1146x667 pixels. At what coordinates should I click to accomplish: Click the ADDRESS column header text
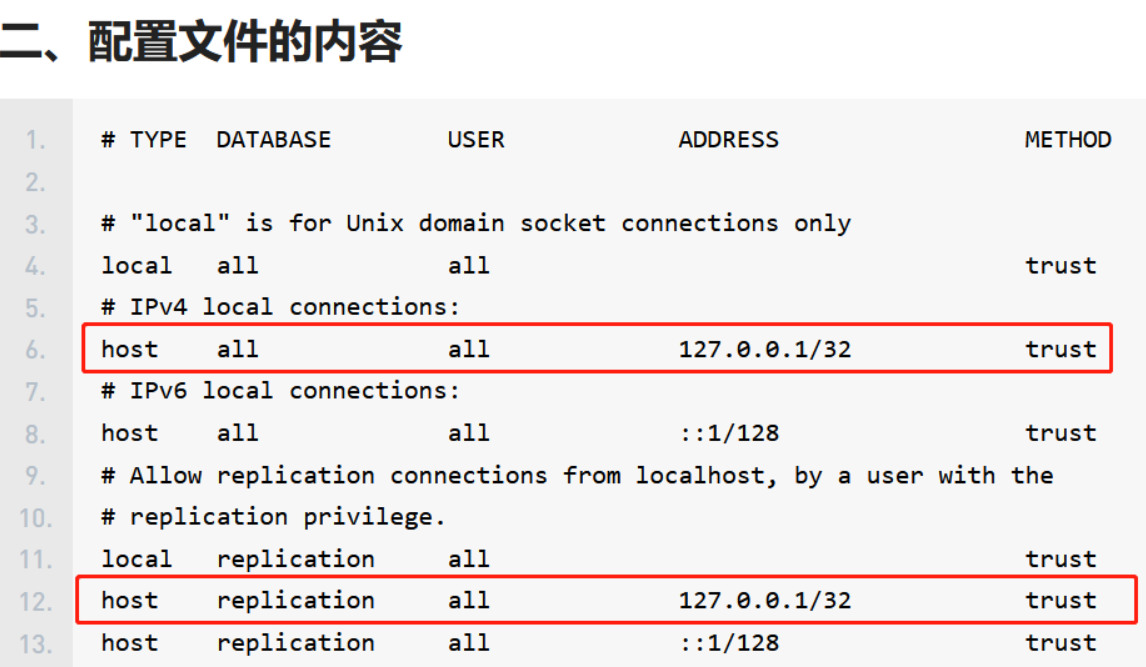tap(729, 140)
